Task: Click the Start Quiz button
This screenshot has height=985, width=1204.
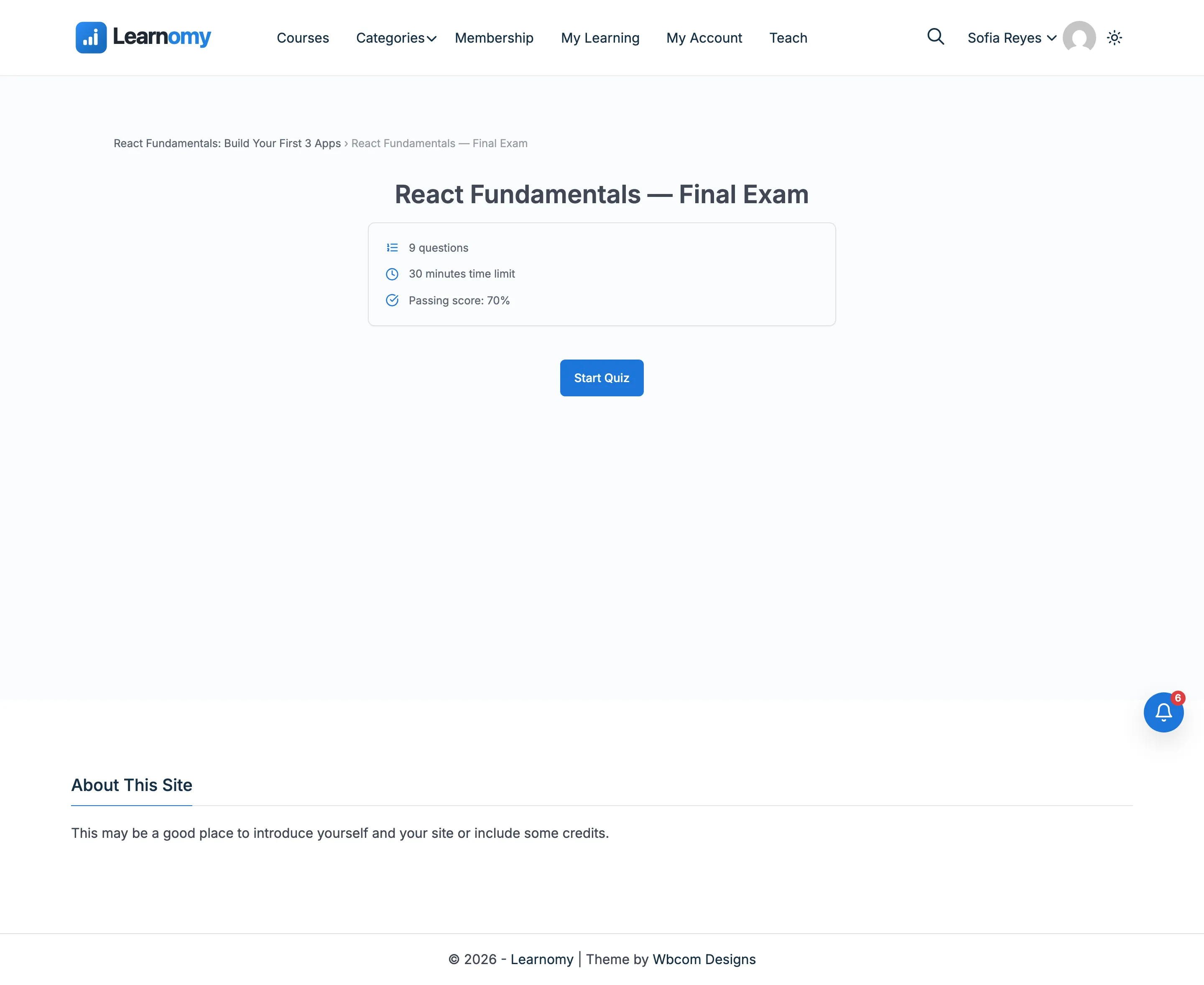Action: tap(602, 378)
